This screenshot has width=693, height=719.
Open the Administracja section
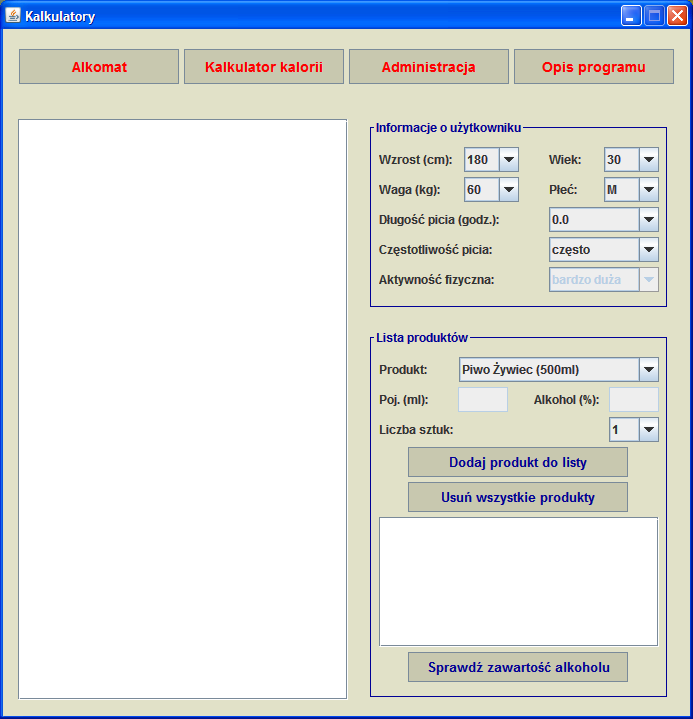pyautogui.click(x=429, y=67)
